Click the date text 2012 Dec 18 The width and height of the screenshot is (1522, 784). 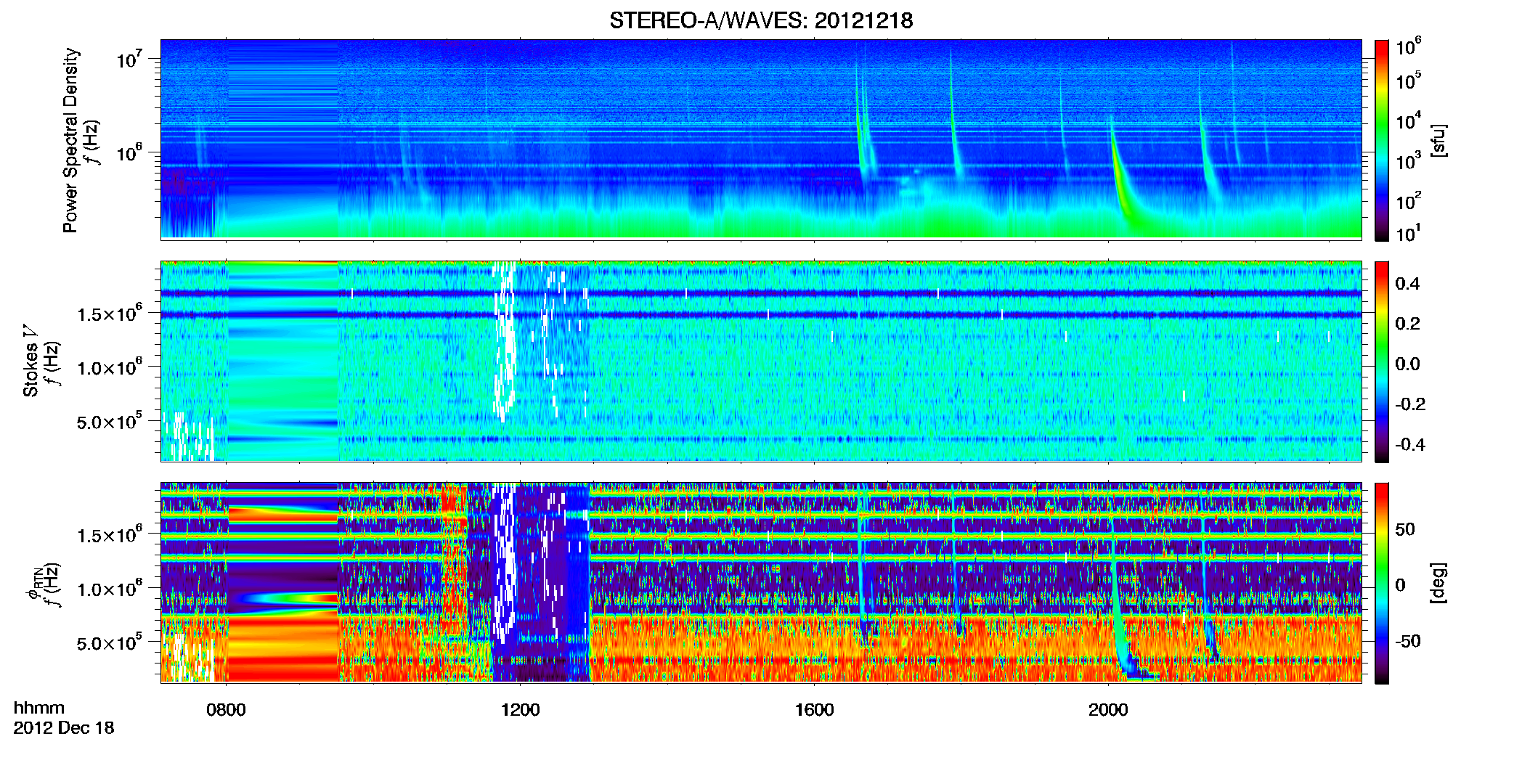pyautogui.click(x=64, y=728)
